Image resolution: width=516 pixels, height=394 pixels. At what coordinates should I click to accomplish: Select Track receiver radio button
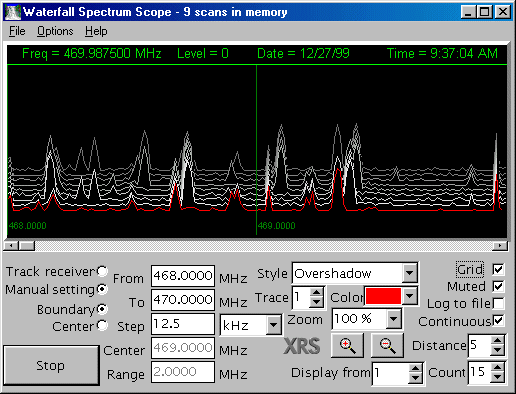102,271
